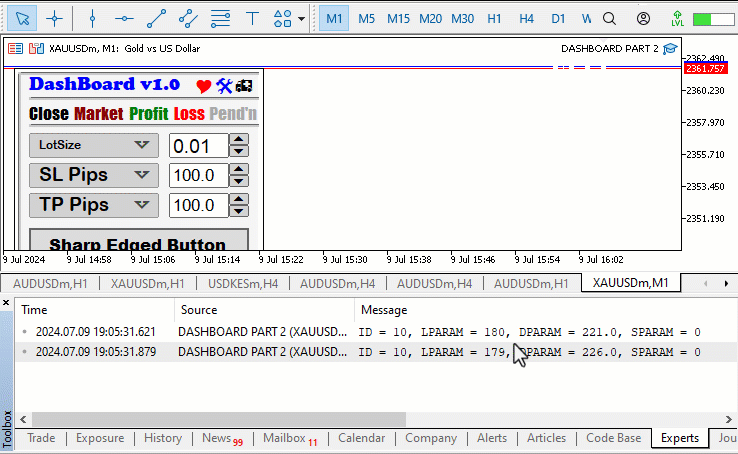The width and height of the screenshot is (738, 454).
Task: Select the text label tool
Action: coord(253,18)
